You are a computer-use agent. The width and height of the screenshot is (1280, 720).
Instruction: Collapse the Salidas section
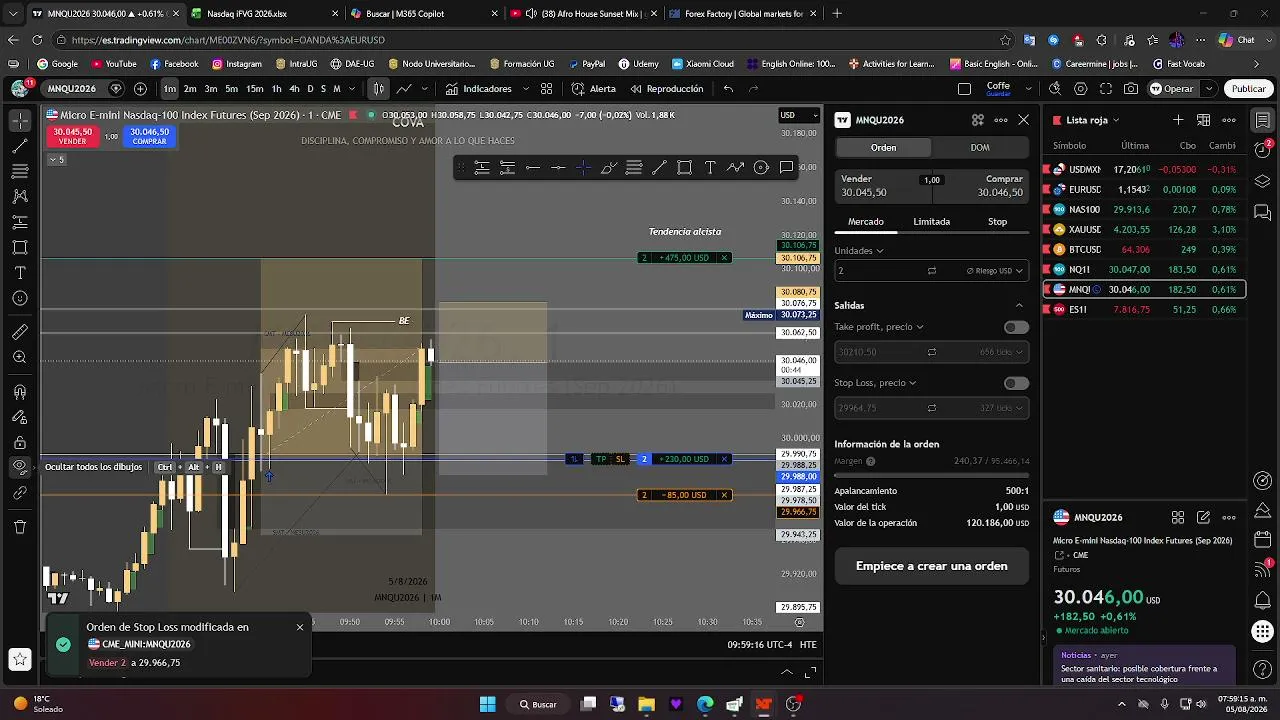point(1019,305)
